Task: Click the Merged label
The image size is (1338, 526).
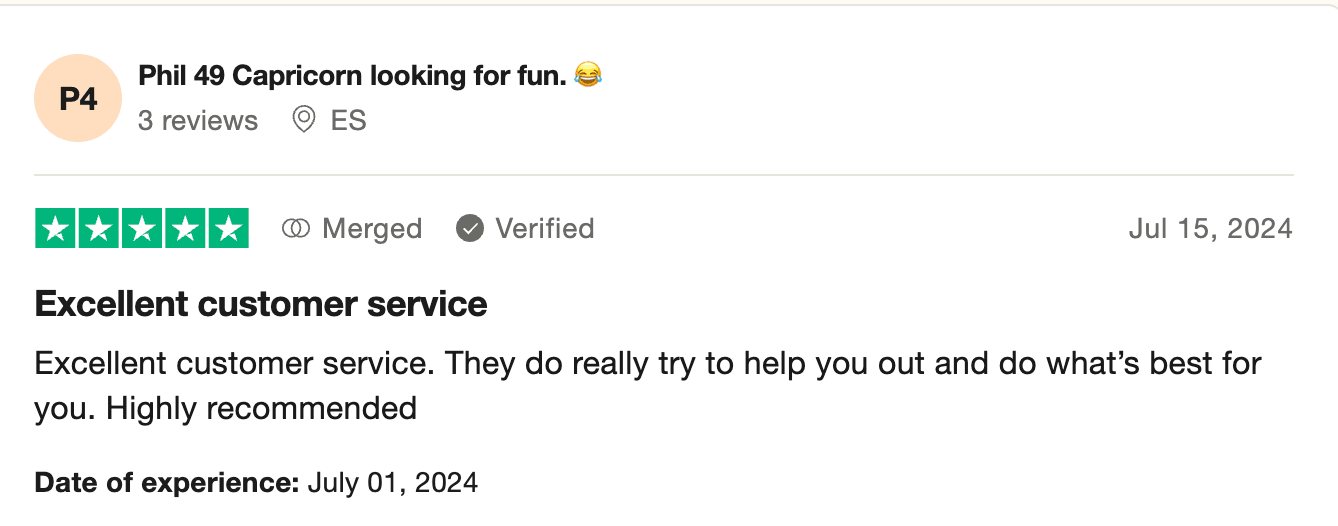Action: (372, 229)
